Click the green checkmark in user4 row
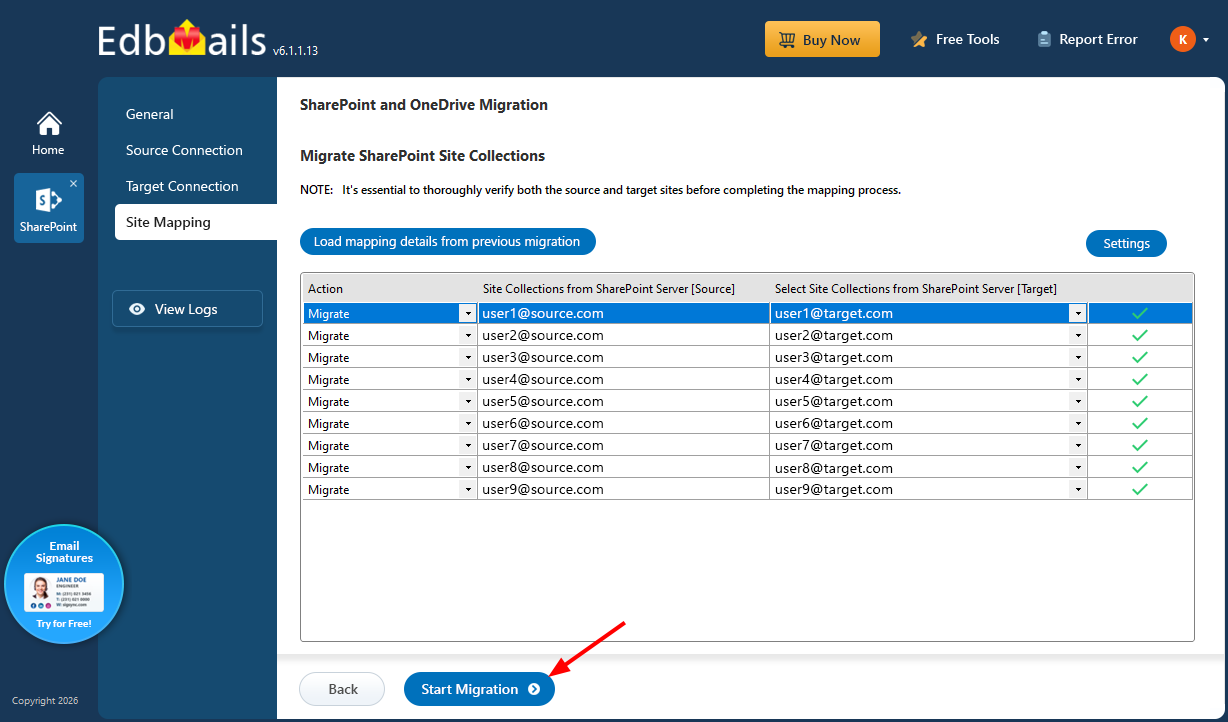Viewport: 1228px width, 722px height. (x=1139, y=379)
